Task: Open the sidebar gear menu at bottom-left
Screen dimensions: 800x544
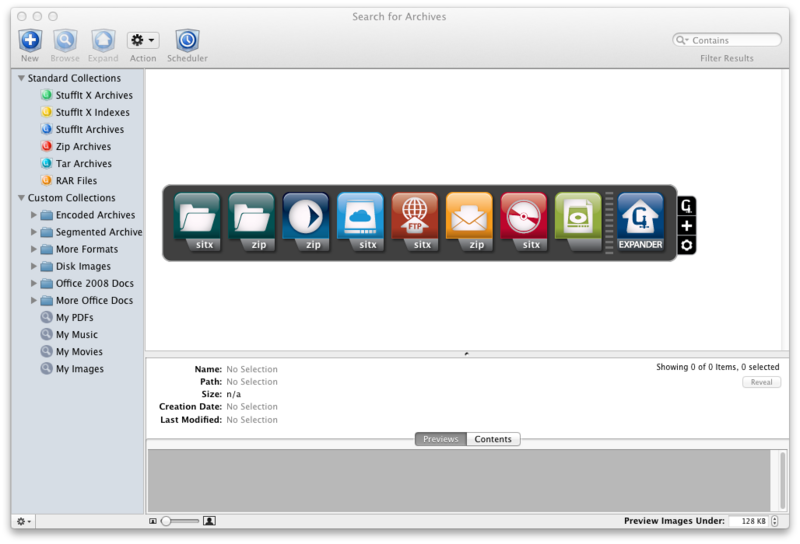Action: tap(23, 521)
